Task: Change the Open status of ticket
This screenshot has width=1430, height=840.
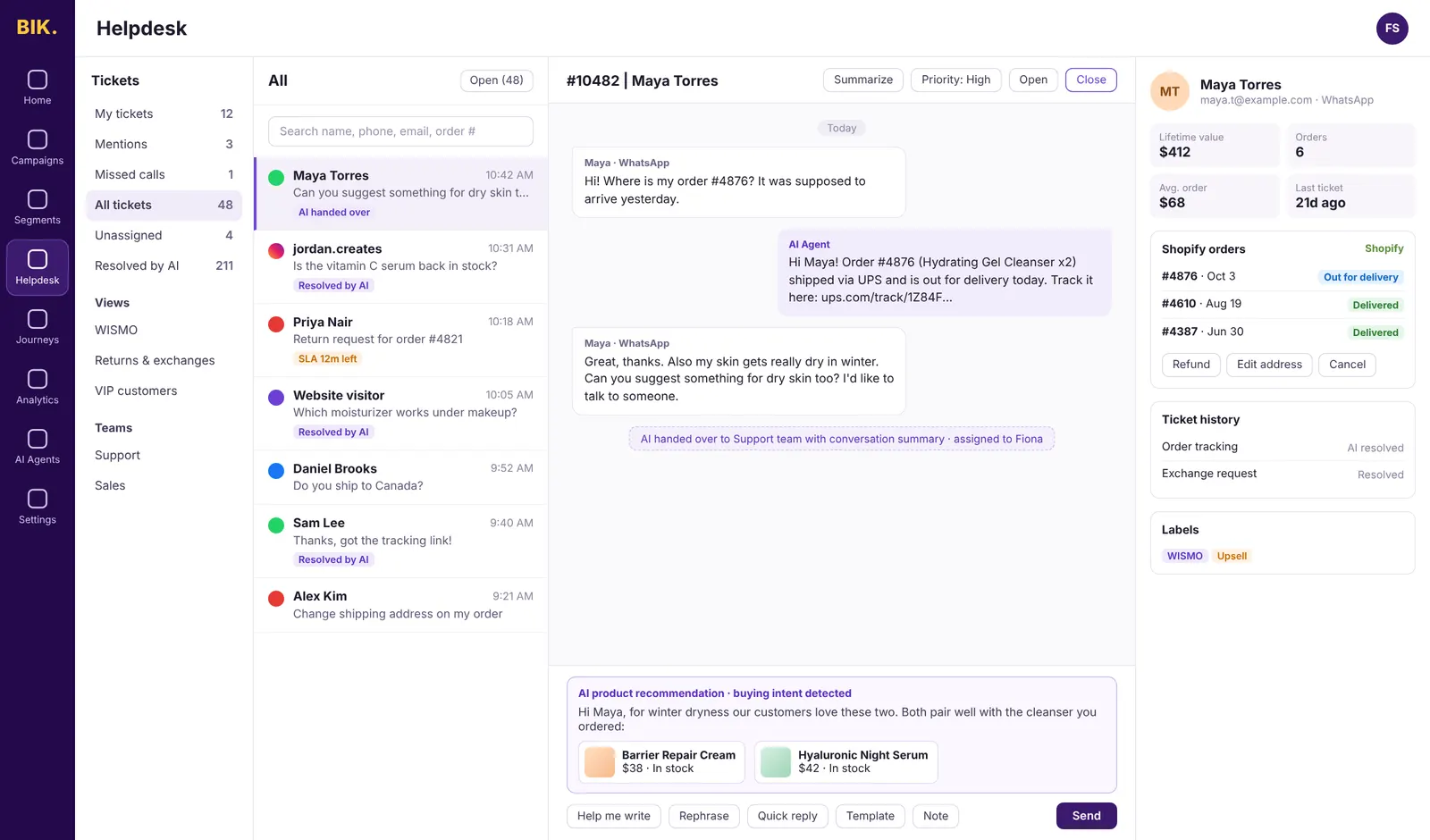Action: 1033,80
